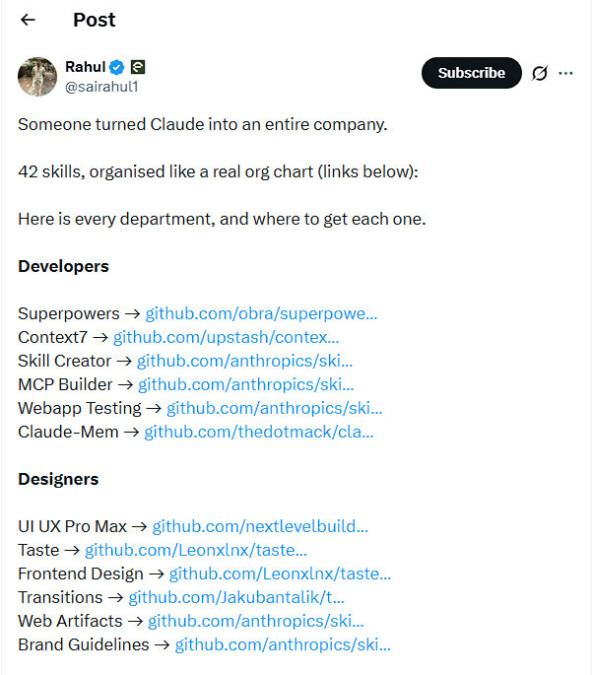The width and height of the screenshot is (592, 675).
Task: Click the blue verified badge
Action: click(116, 67)
